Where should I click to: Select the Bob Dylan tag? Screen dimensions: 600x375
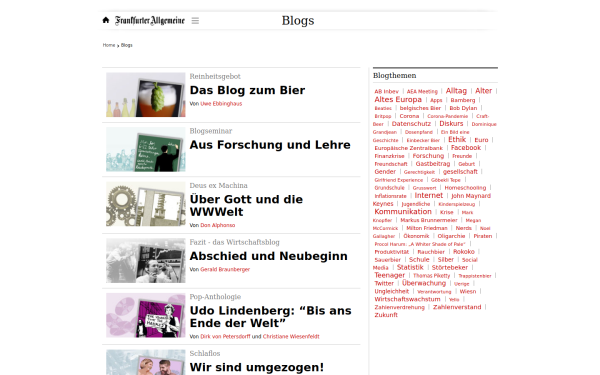[x=463, y=108]
